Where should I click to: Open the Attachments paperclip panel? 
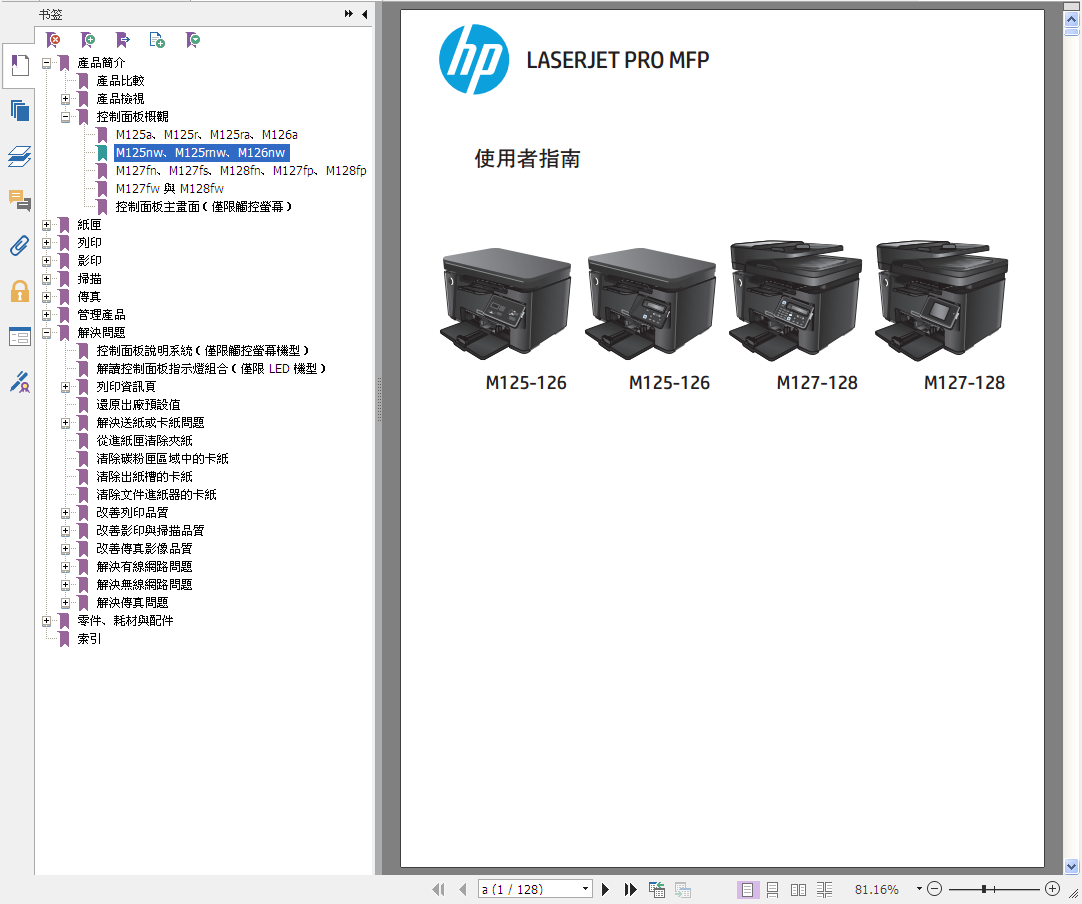[x=19, y=245]
